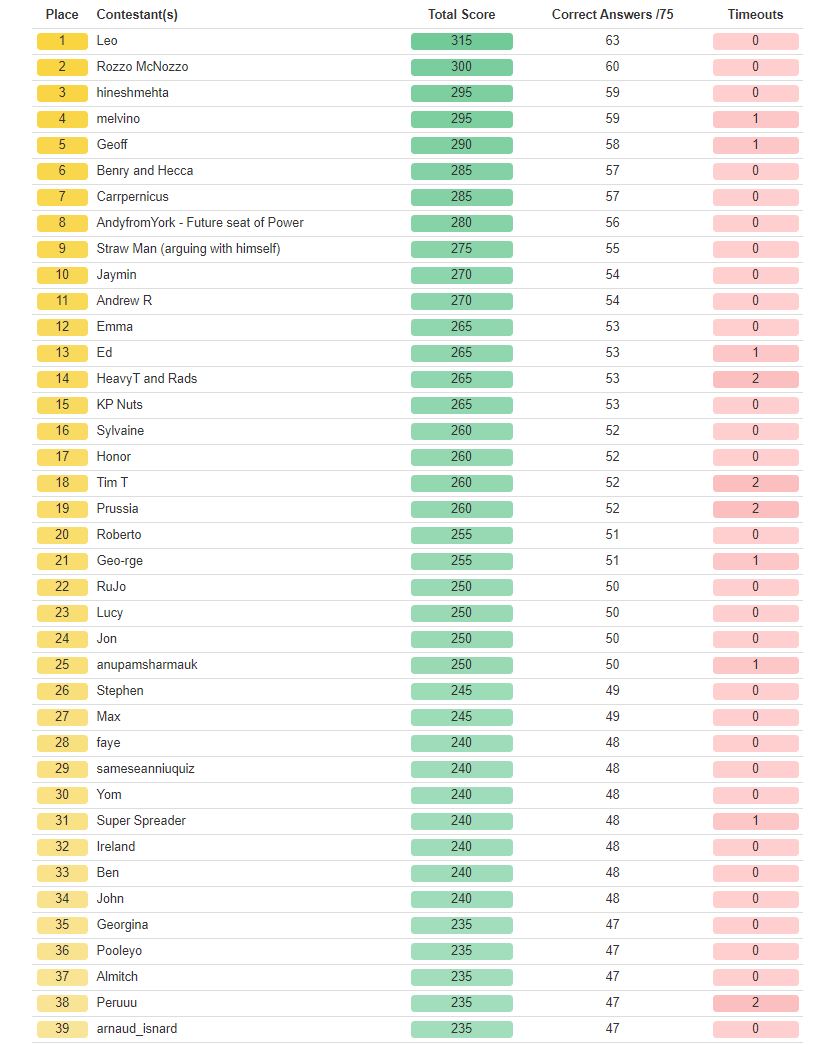The height and width of the screenshot is (1045, 837).
Task: Click the Contestant(s) column header
Action: pyautogui.click(x=137, y=15)
